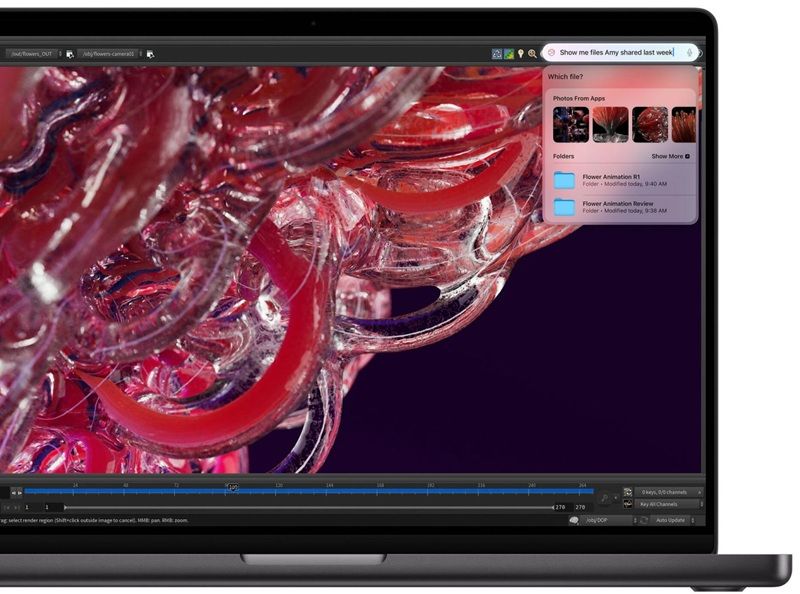The image size is (800, 594).
Task: Open the /obj/DOP simulation dropdown
Action: pyautogui.click(x=609, y=521)
